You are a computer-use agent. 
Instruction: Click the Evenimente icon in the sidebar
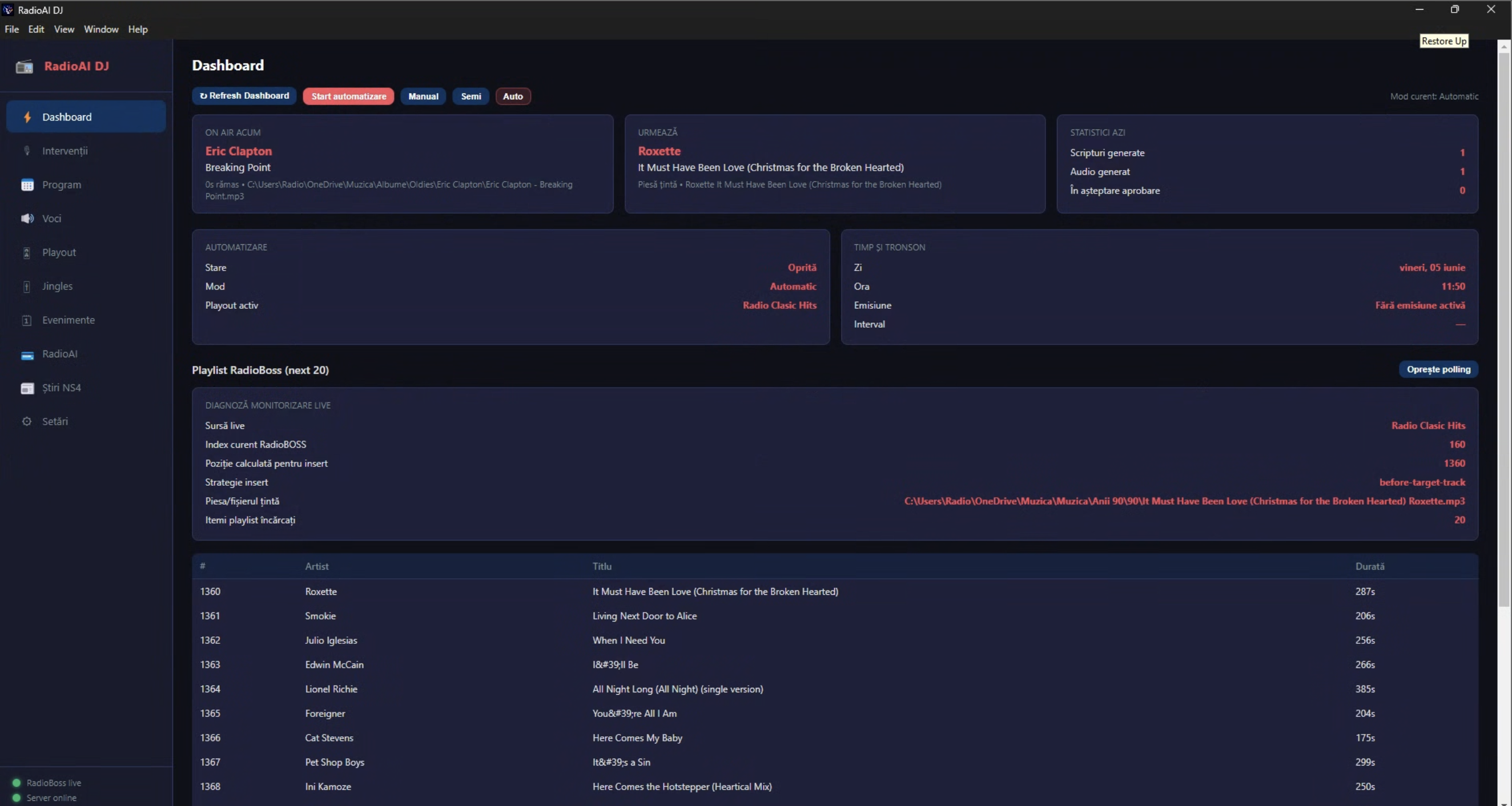pyautogui.click(x=27, y=320)
